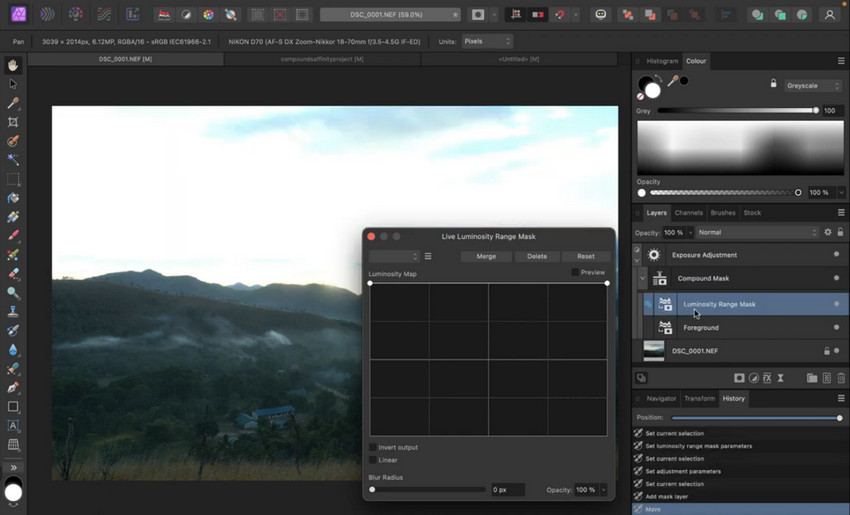Select the Paint Brush tool
This screenshot has height=515, width=850.
tap(13, 236)
